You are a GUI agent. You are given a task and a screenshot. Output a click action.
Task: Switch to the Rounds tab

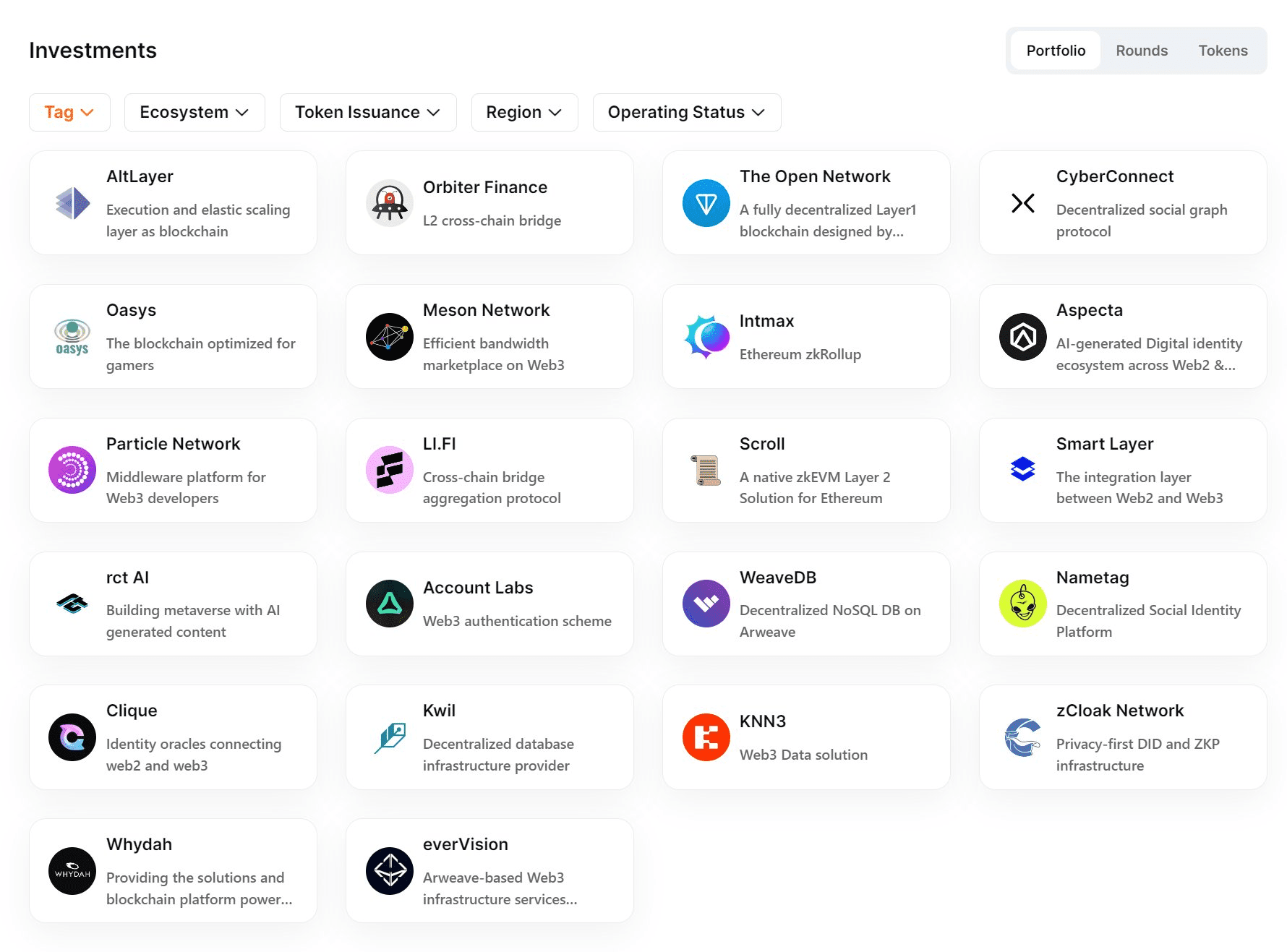coord(1142,51)
